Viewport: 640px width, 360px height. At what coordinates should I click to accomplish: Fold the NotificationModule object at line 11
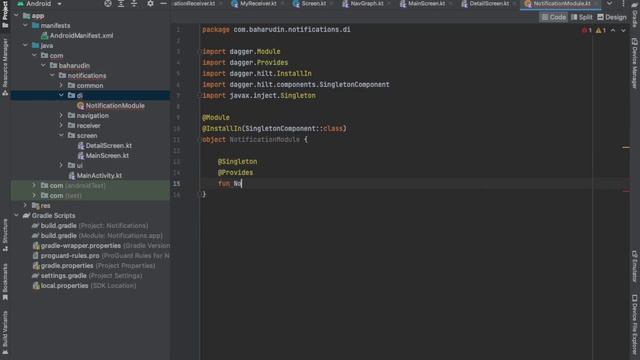click(200, 140)
